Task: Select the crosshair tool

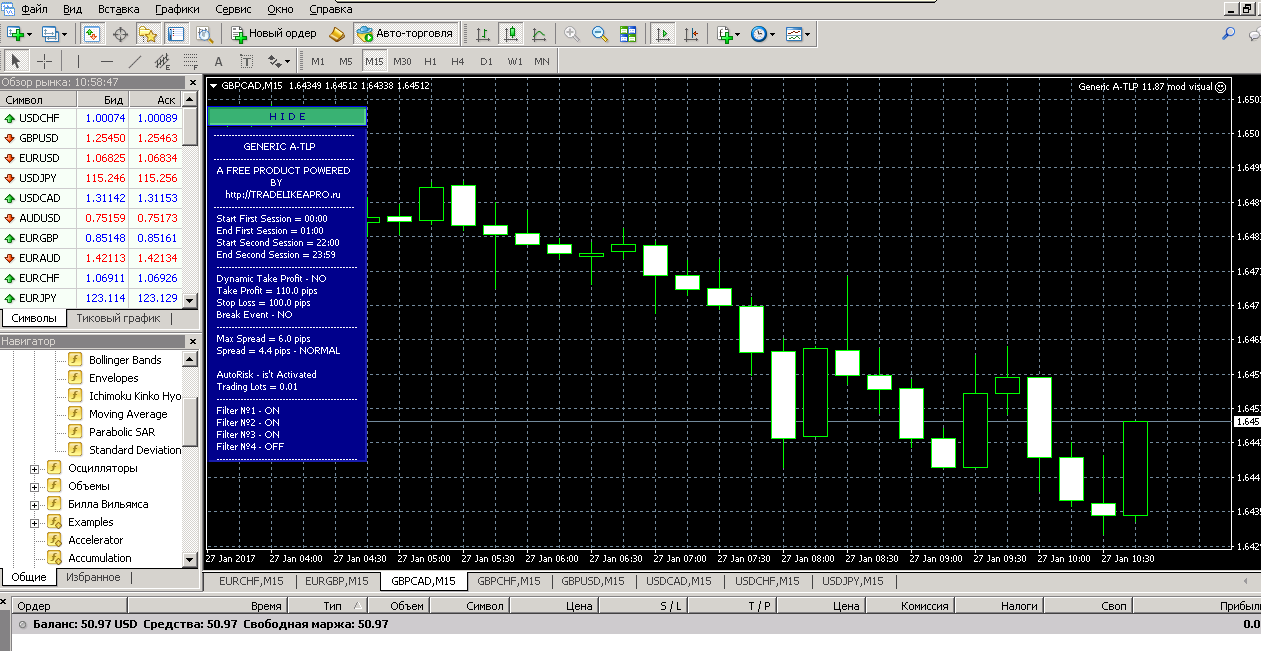Action: click(x=45, y=61)
